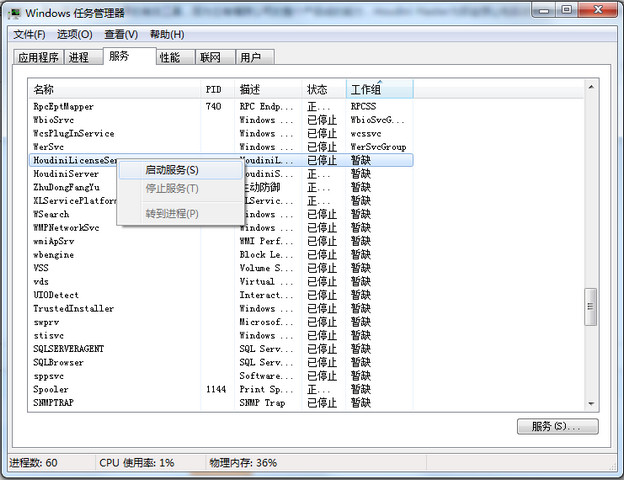The height and width of the screenshot is (480, 624).
Task: Select the RpcEptMapper service row
Action: point(221,106)
